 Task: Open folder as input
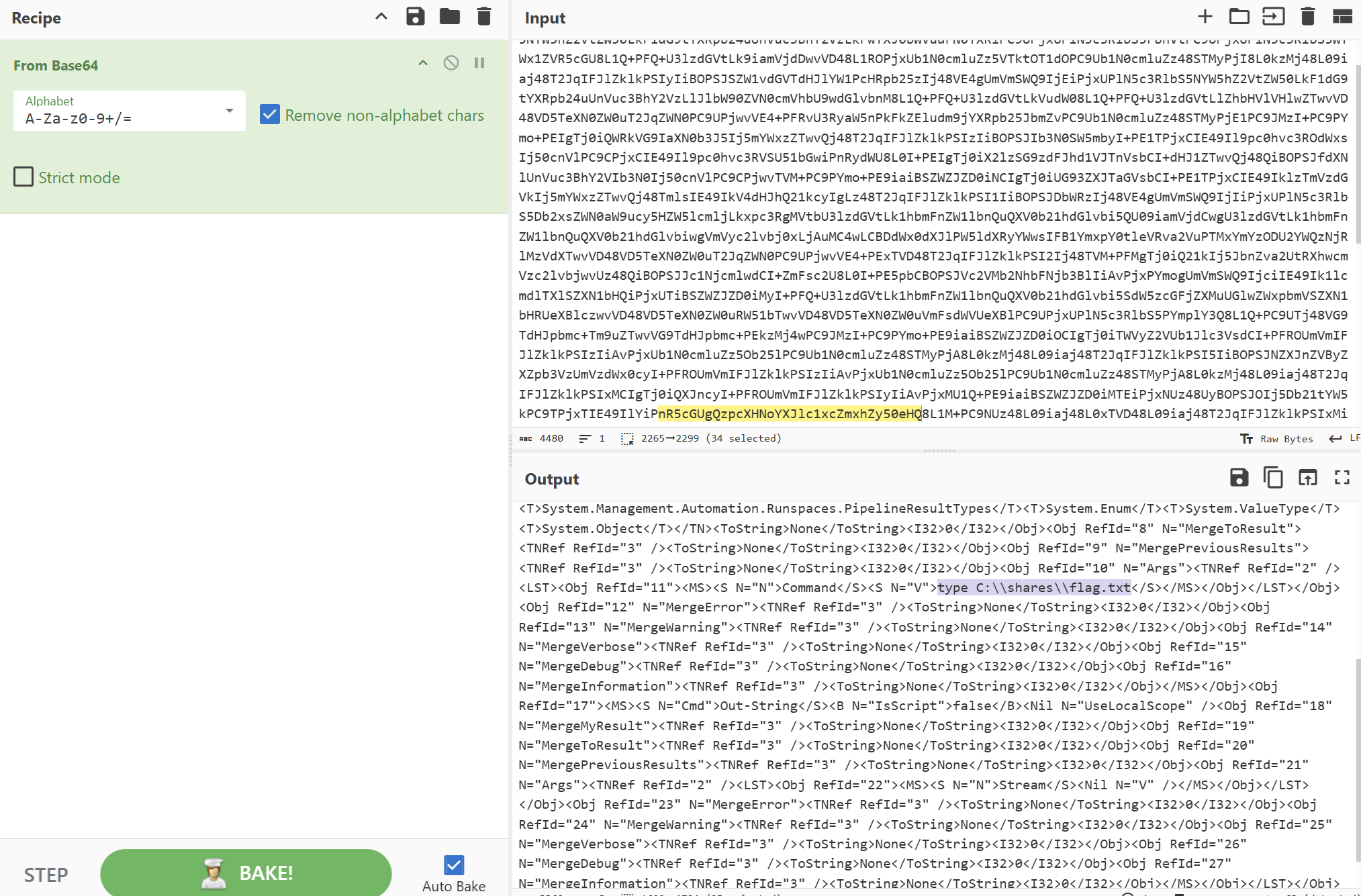(1239, 17)
